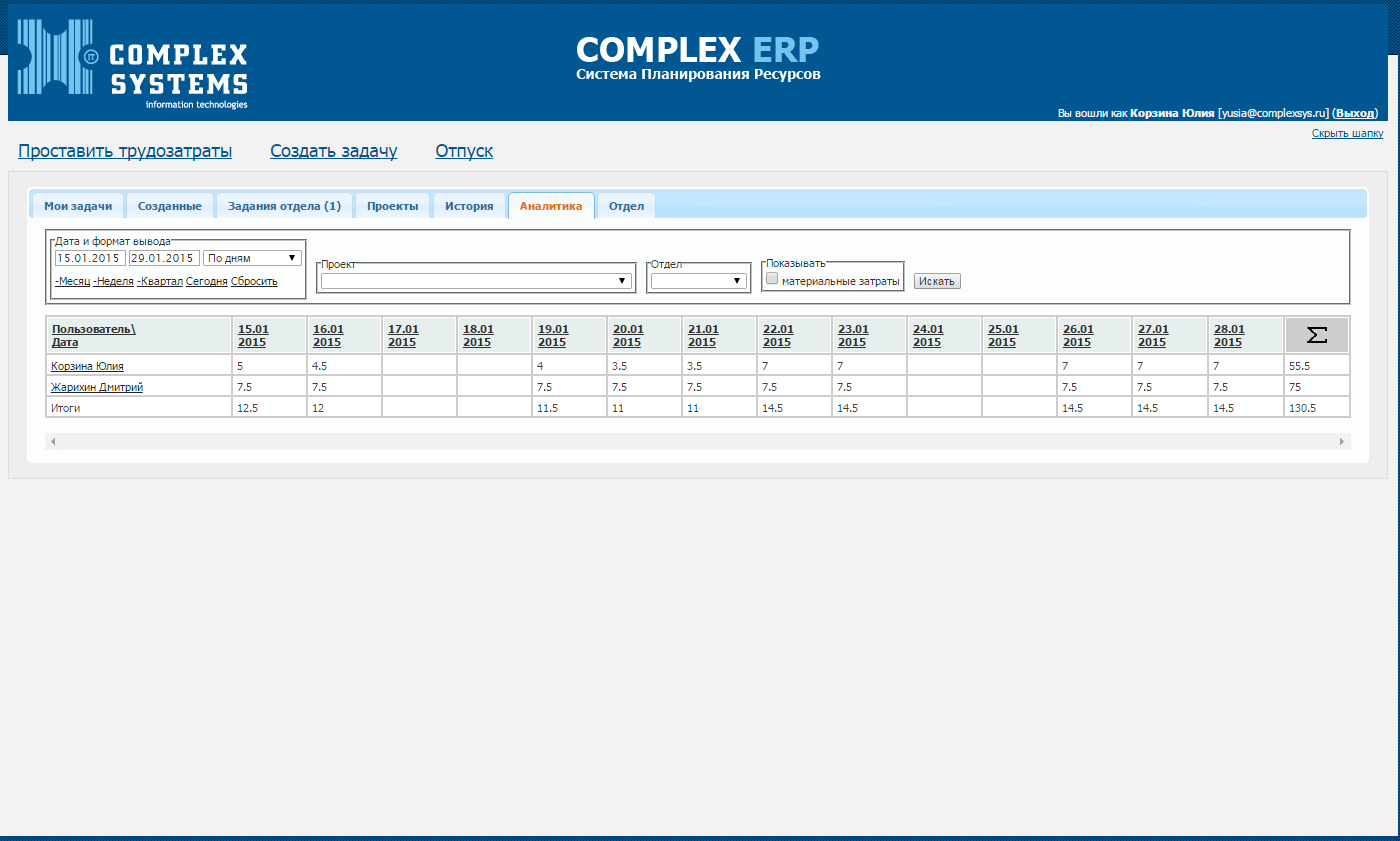This screenshot has height=841, width=1400.
Task: Open user Жарихин Дмитрий link
Action: (97, 387)
